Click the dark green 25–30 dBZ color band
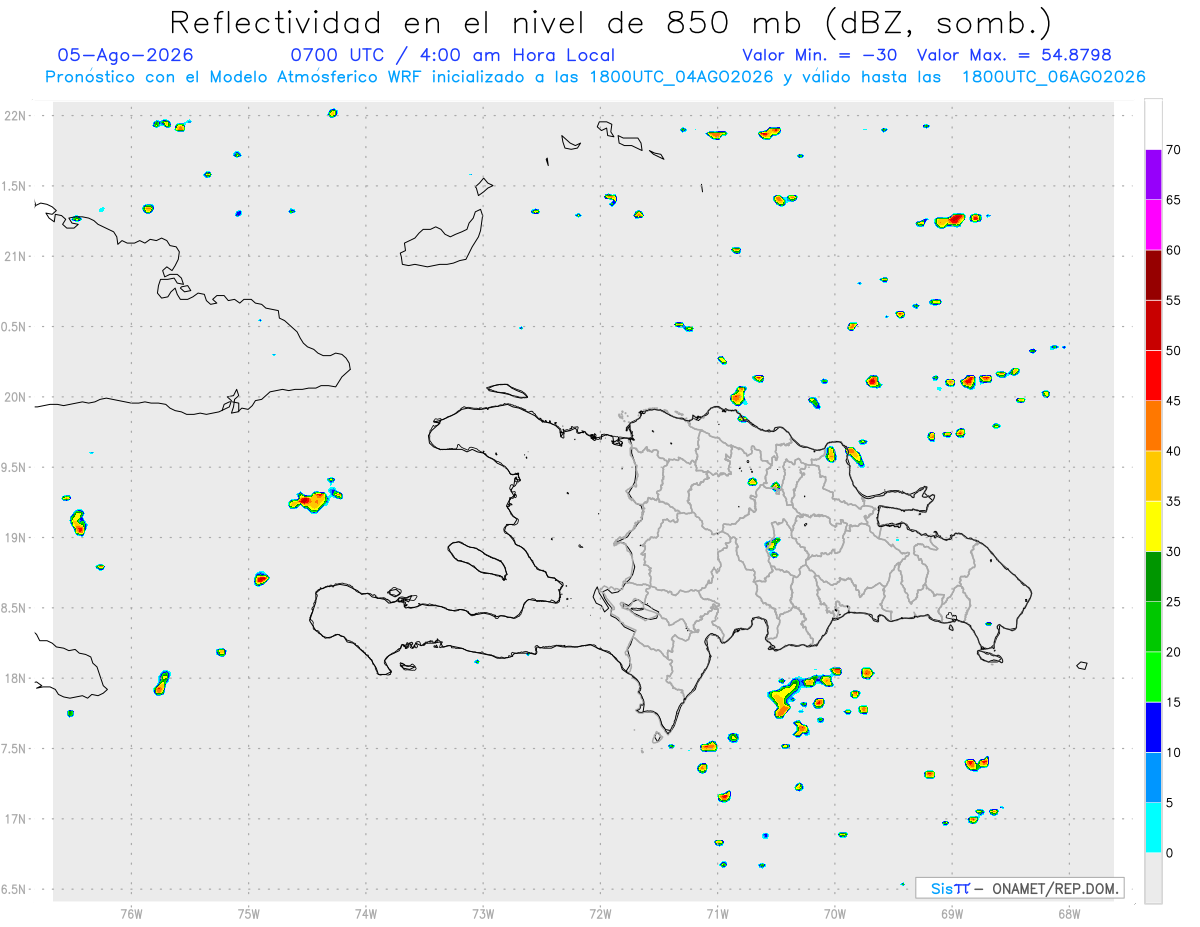The width and height of the screenshot is (1200, 927). click(1153, 577)
